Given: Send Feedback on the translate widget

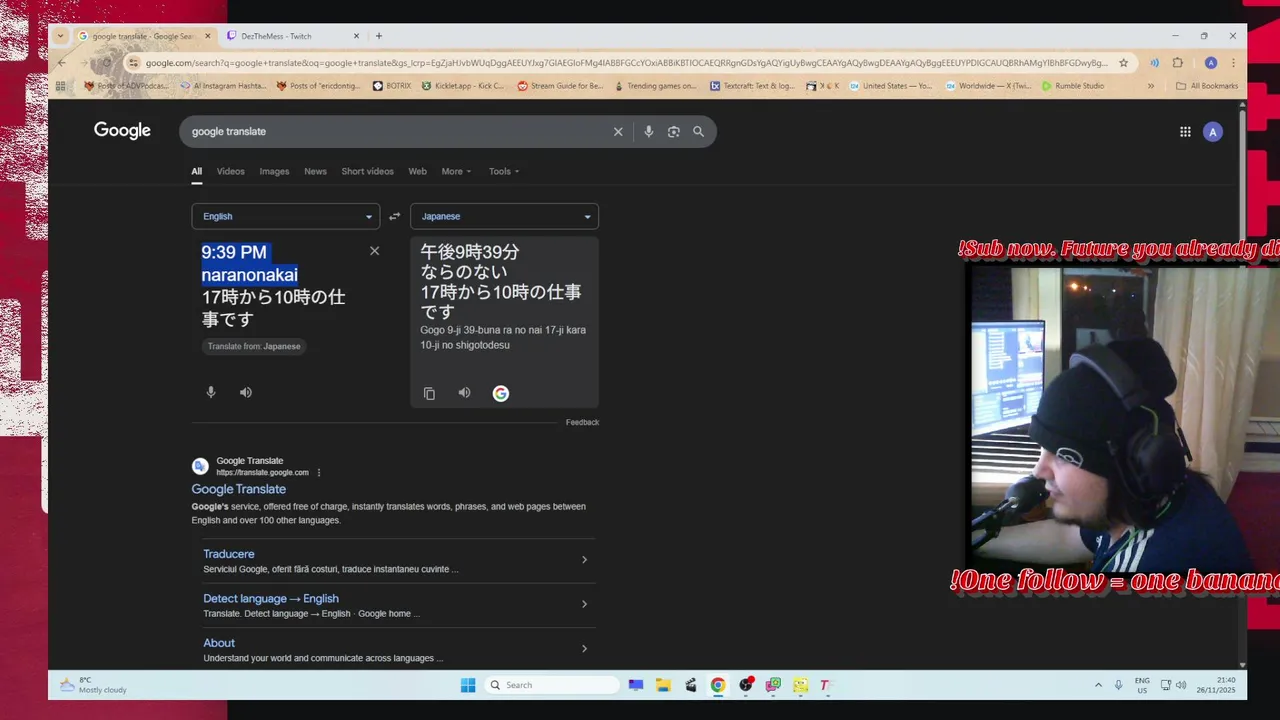Looking at the screenshot, I should 582,423.
